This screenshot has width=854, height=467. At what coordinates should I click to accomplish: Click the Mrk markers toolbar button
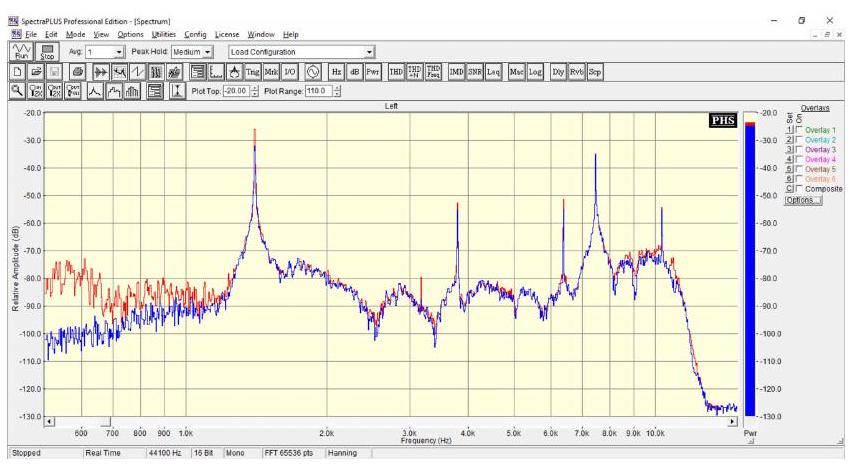click(271, 72)
